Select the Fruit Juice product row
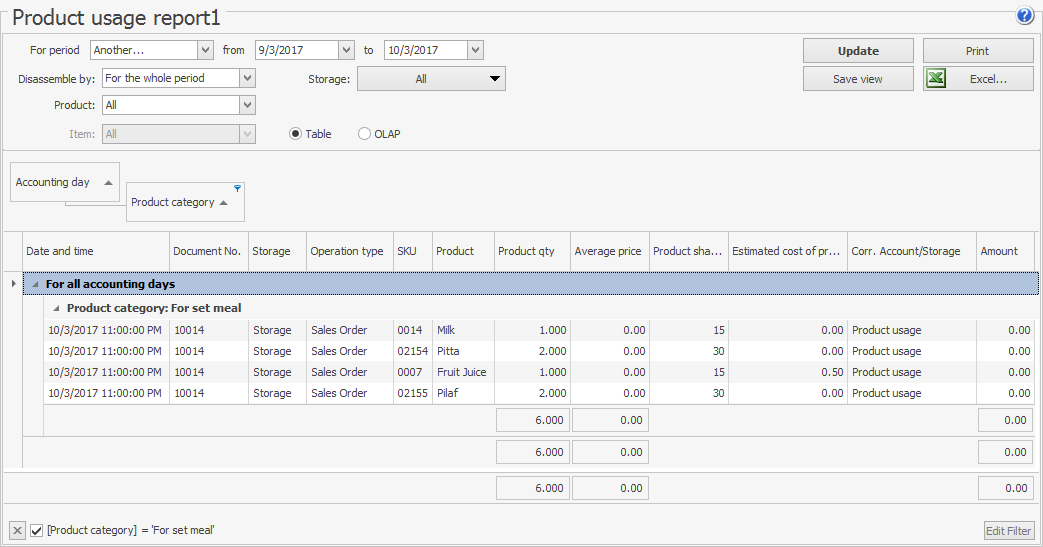This screenshot has height=547, width=1043. point(461,372)
